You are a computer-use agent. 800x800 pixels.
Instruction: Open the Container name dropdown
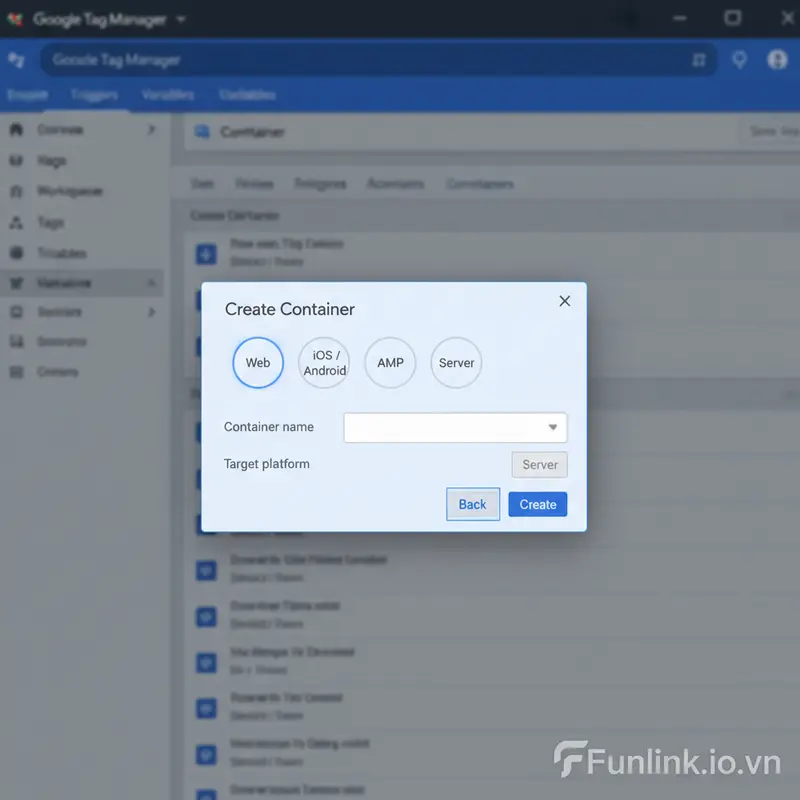553,427
